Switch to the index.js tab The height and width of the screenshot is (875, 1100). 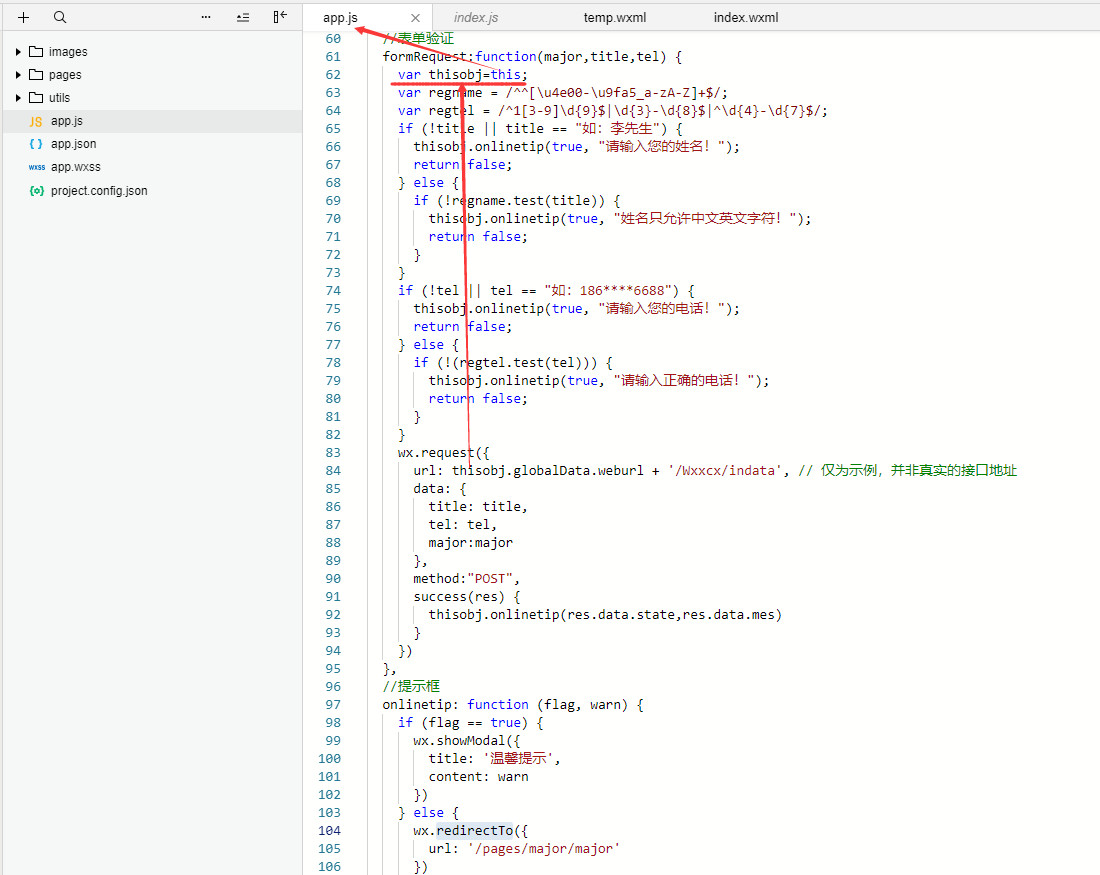coord(476,18)
